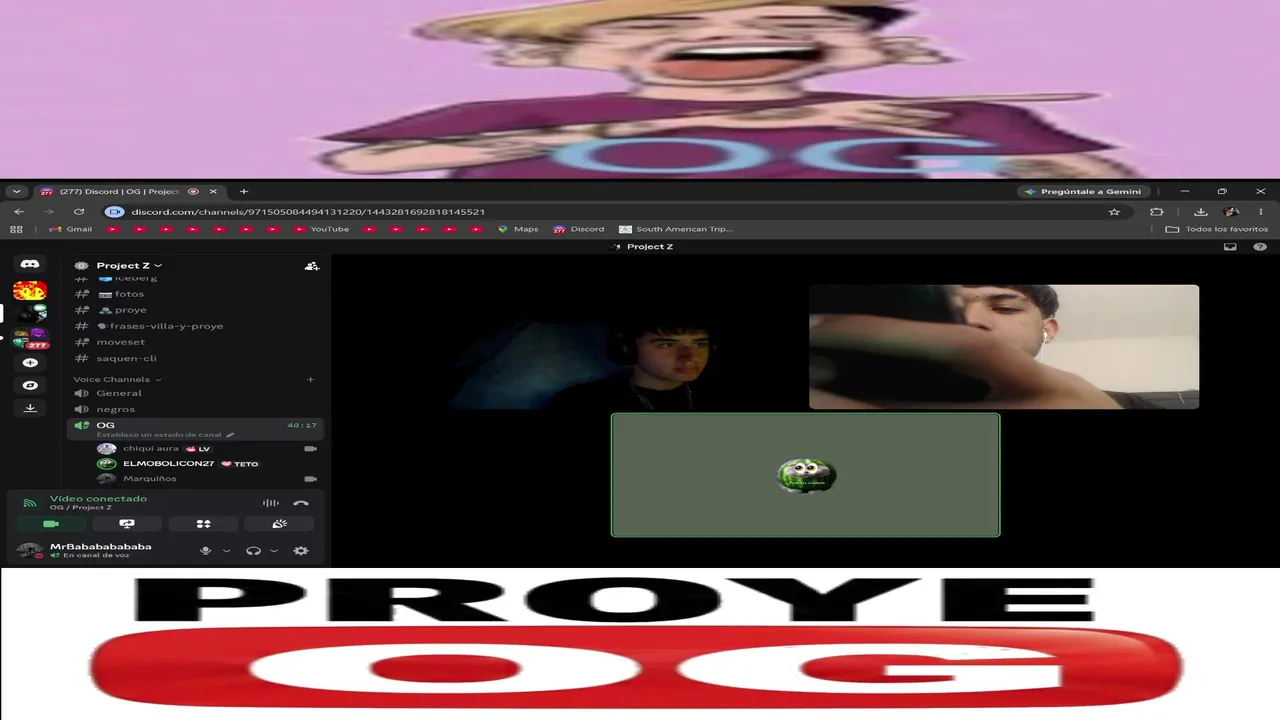1280x720 pixels.
Task: Open the Maps bookmark
Action: 518,229
